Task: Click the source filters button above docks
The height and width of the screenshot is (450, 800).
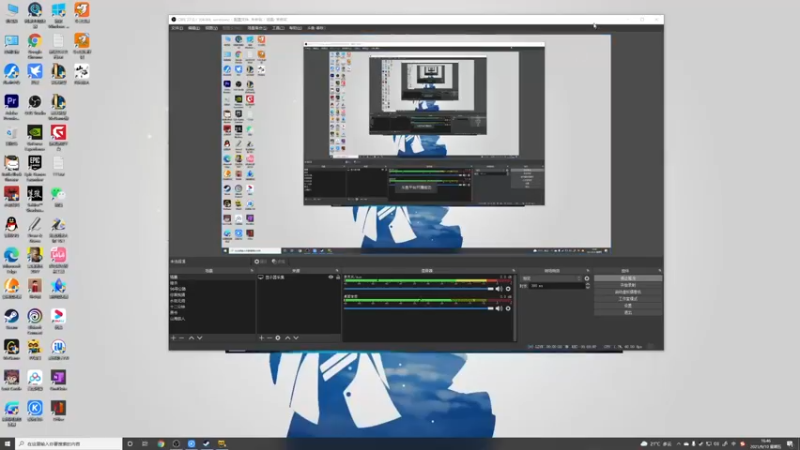Action: [279, 261]
